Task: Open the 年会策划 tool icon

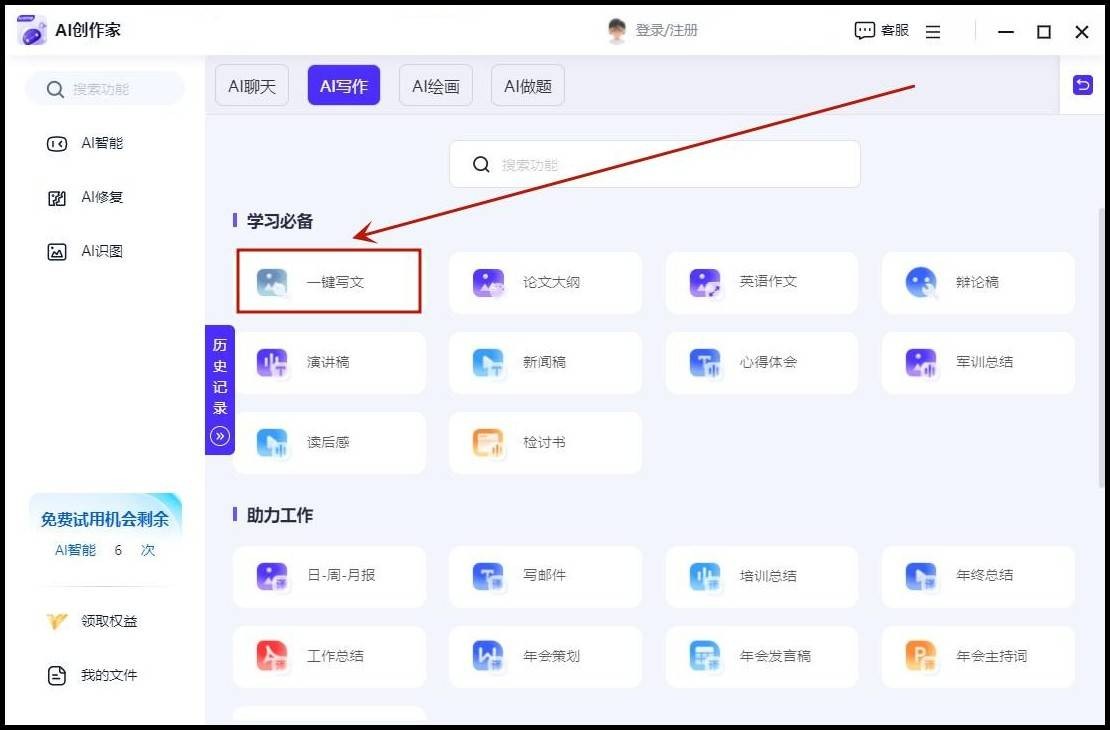Action: [488, 656]
